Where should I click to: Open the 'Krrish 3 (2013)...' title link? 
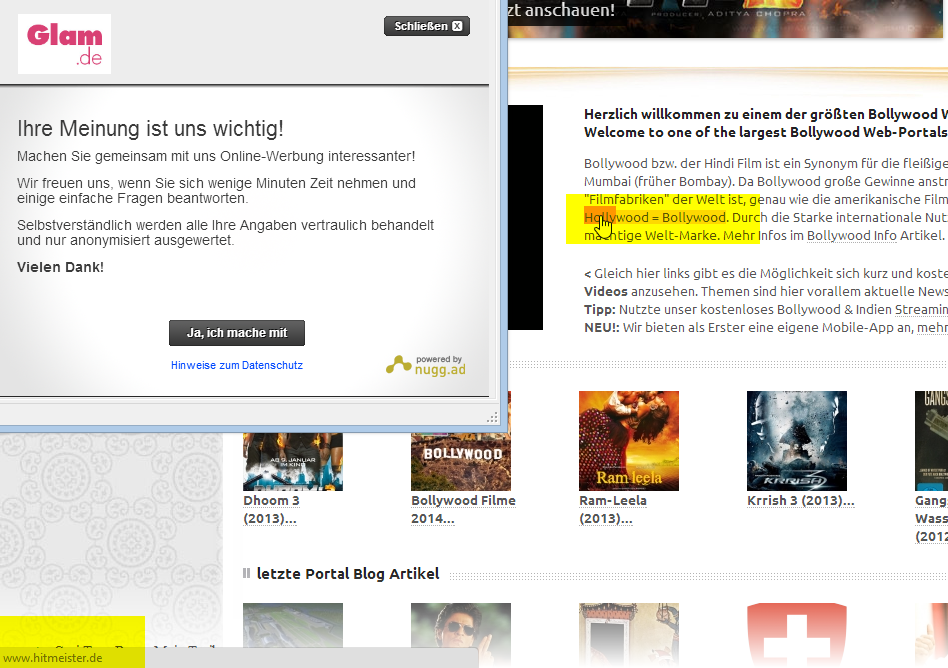tap(800, 501)
